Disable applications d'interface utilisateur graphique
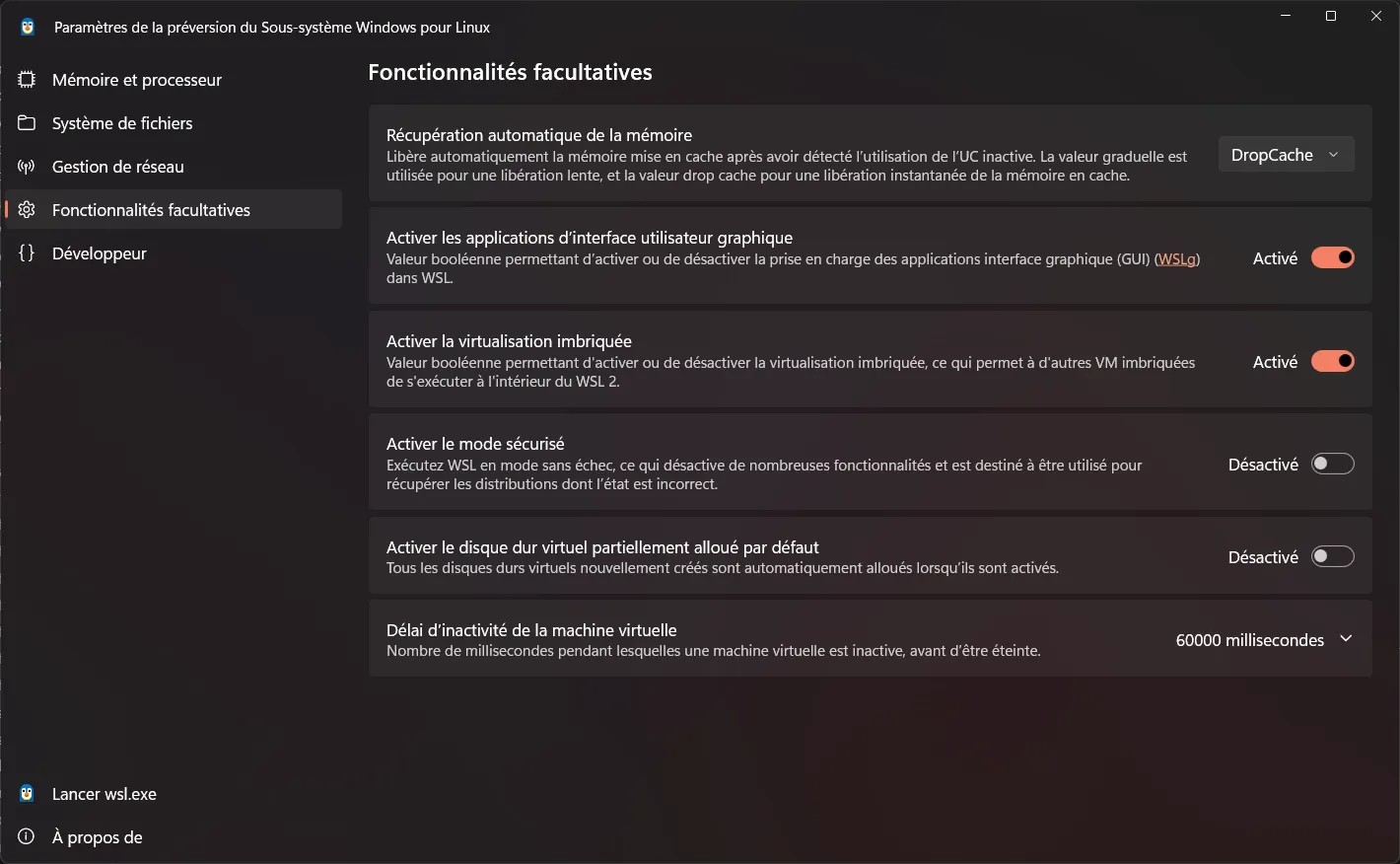This screenshot has height=864, width=1400. (1333, 257)
